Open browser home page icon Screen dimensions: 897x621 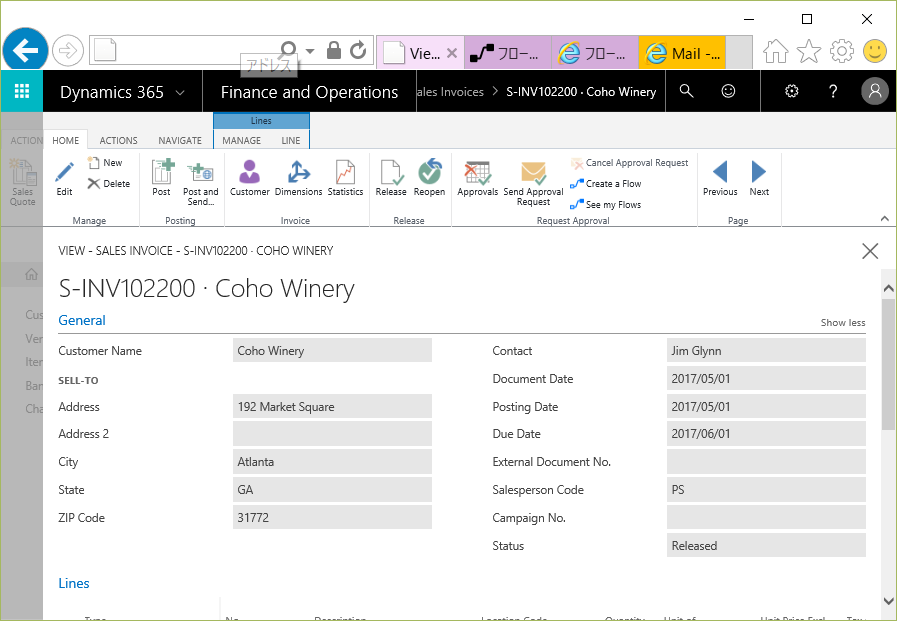click(x=776, y=51)
